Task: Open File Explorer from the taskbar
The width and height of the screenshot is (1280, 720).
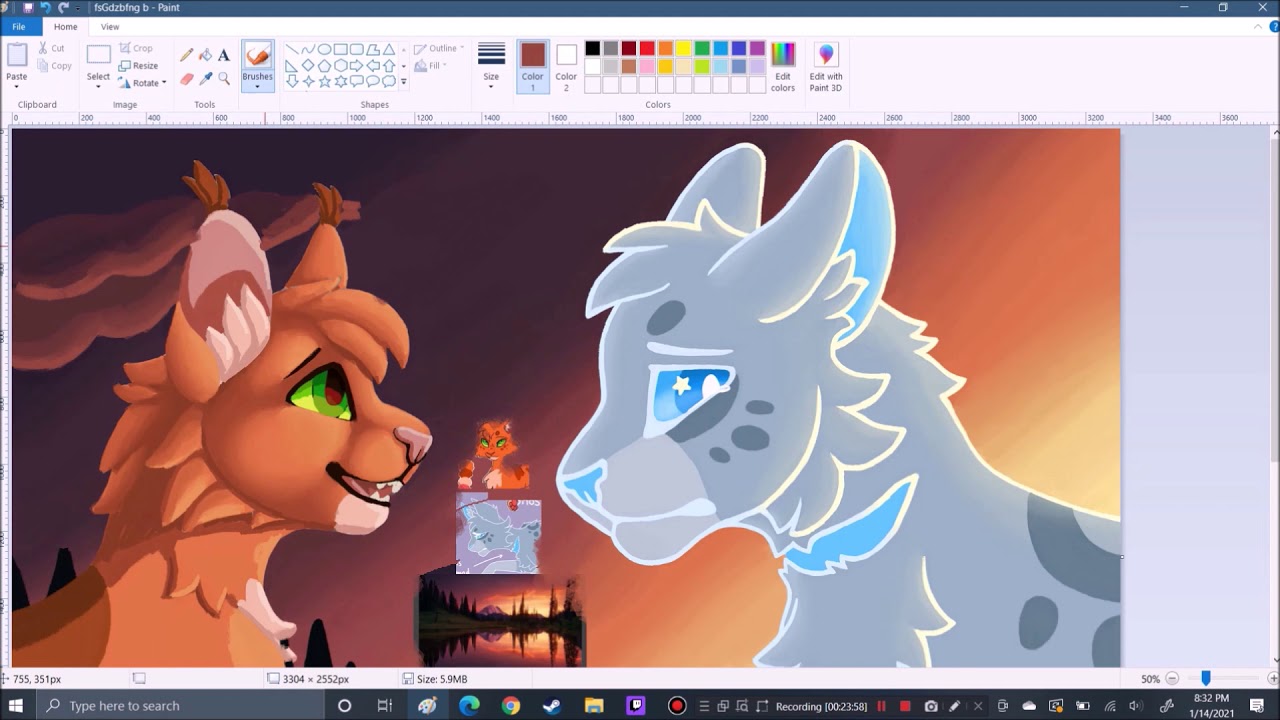Action: click(593, 706)
